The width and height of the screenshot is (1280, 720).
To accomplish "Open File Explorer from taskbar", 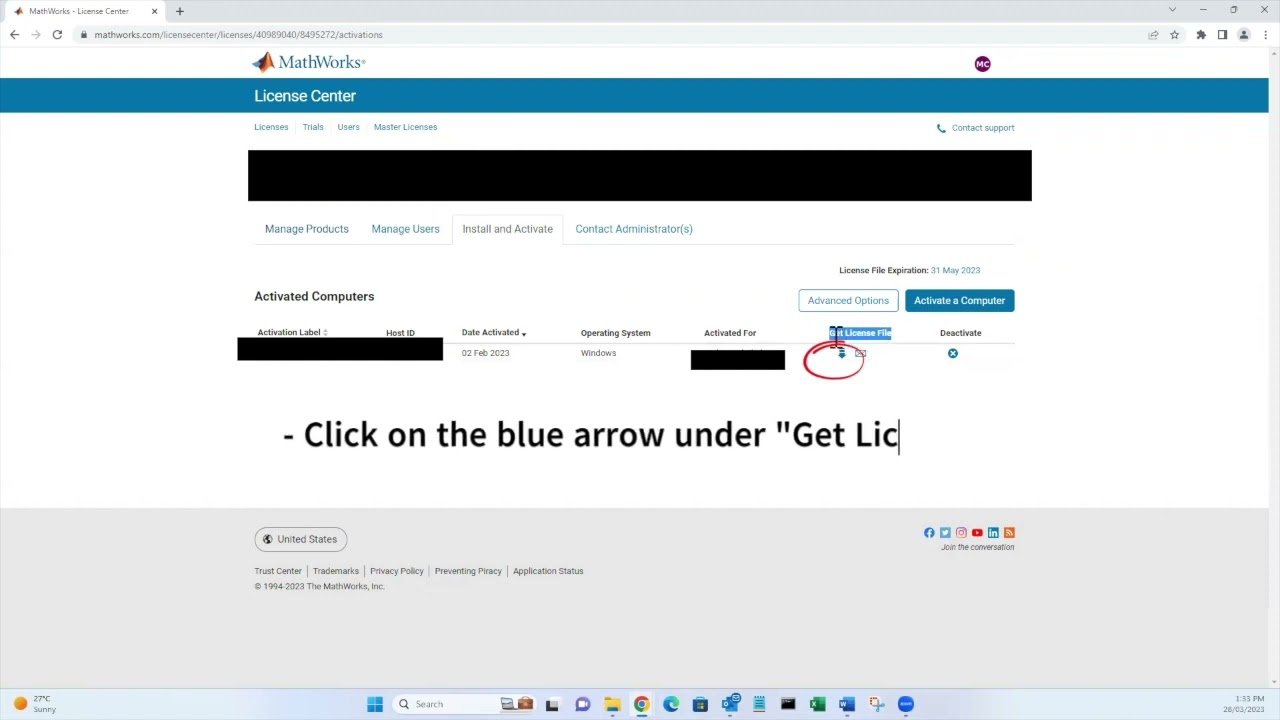I will pyautogui.click(x=612, y=704).
